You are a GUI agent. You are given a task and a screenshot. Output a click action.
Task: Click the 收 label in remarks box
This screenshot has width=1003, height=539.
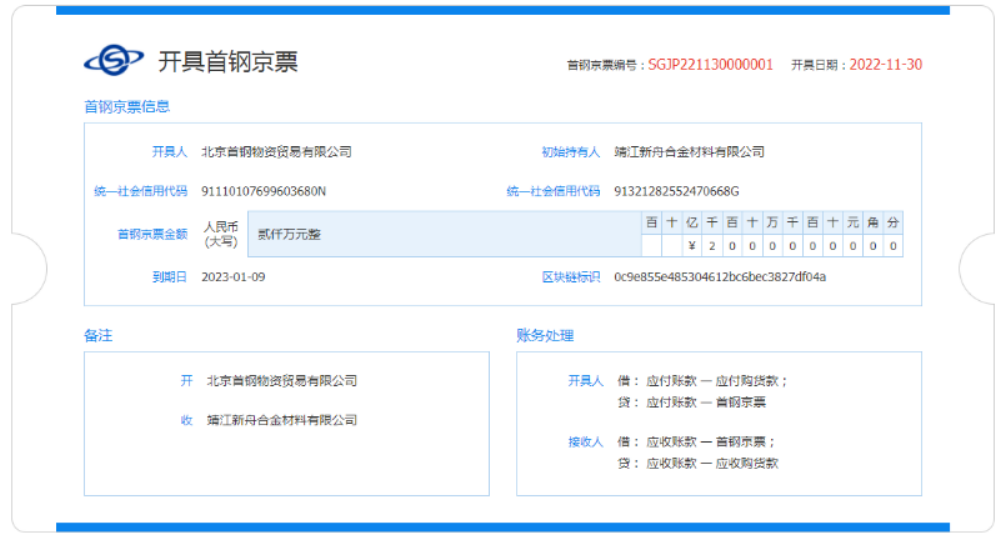(186, 420)
